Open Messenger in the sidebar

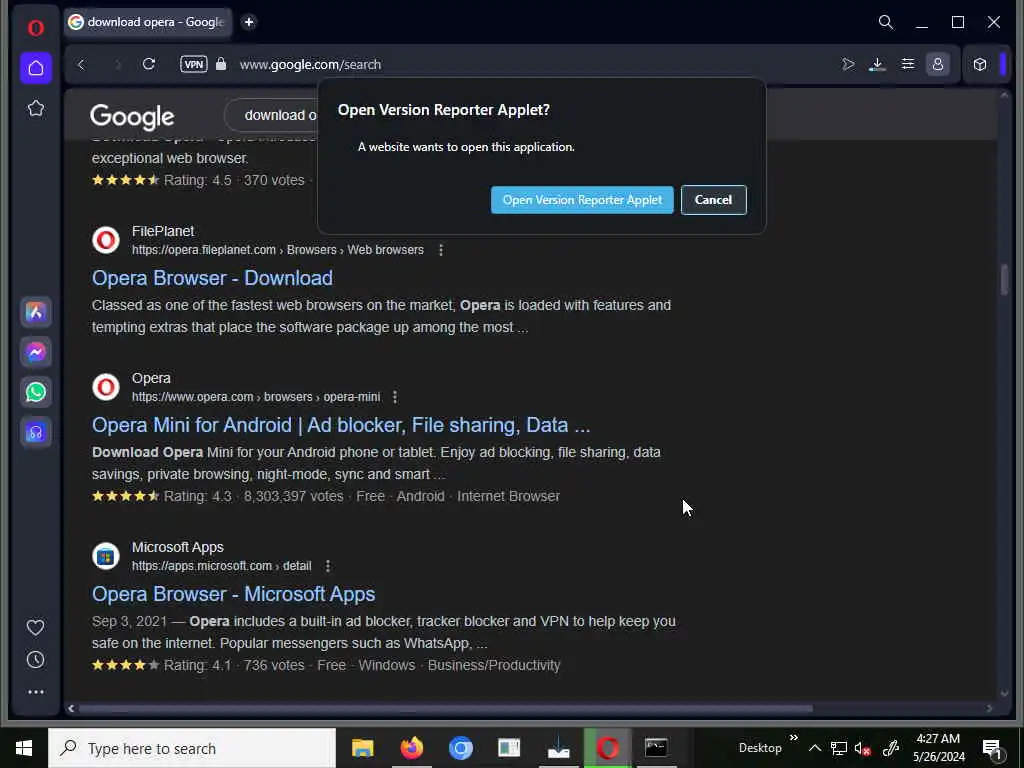point(35,352)
